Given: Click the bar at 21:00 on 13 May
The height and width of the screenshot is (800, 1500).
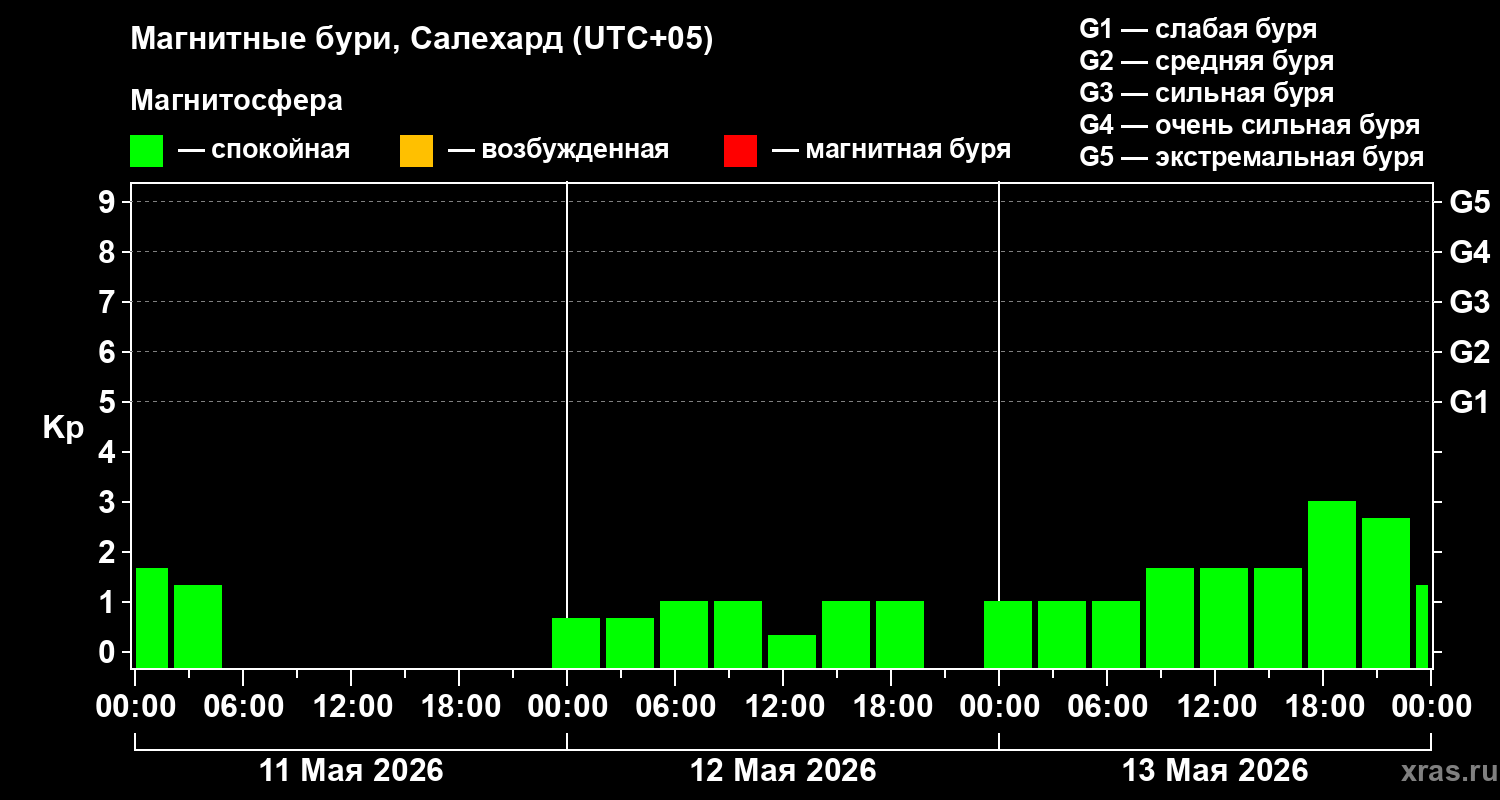Looking at the screenshot, I should tap(1386, 592).
